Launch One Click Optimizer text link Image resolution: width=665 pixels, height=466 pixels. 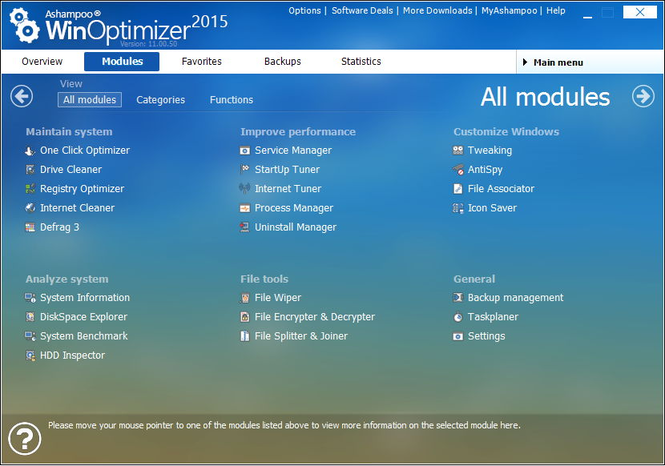pos(85,151)
